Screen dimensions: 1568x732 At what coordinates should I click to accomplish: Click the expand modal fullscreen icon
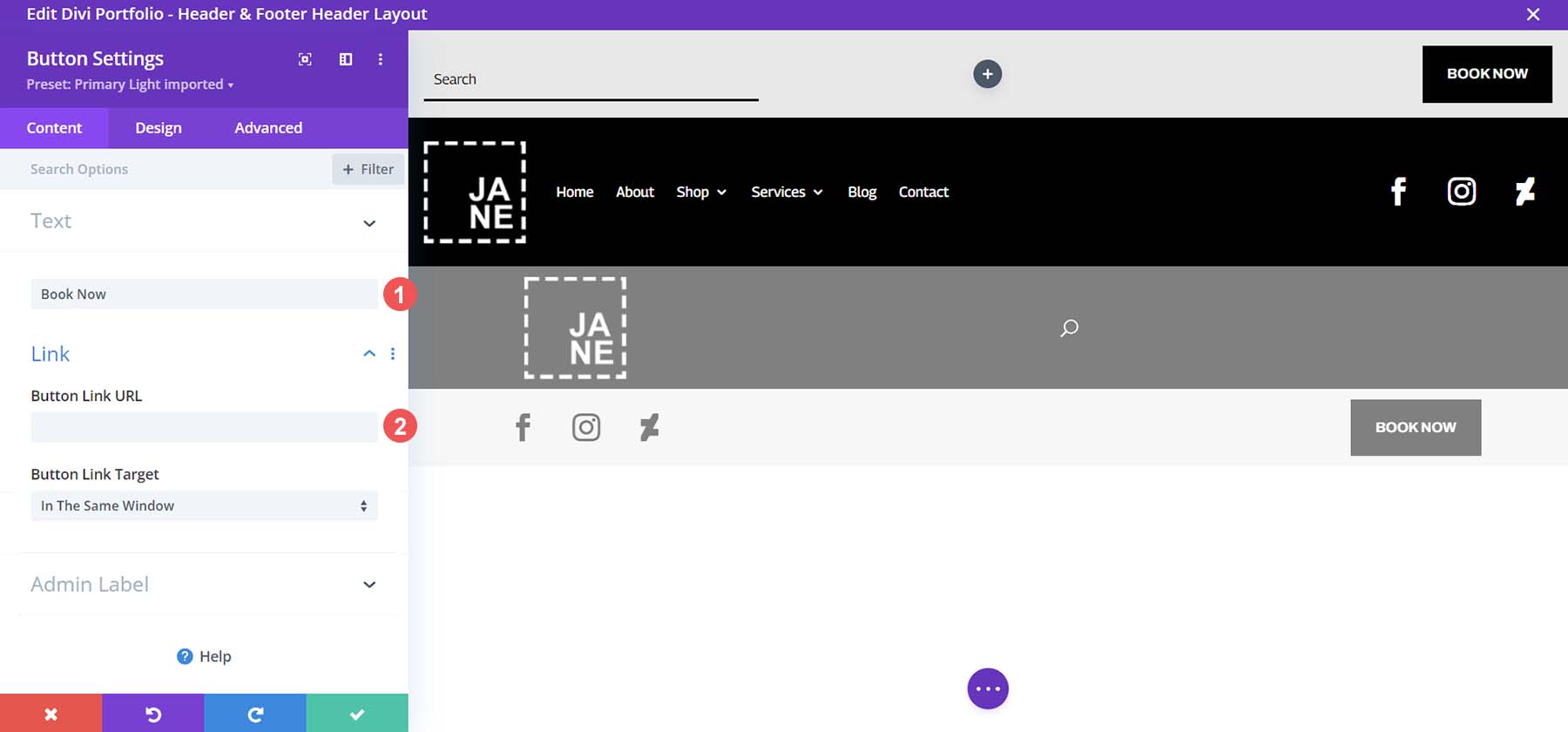coord(305,59)
